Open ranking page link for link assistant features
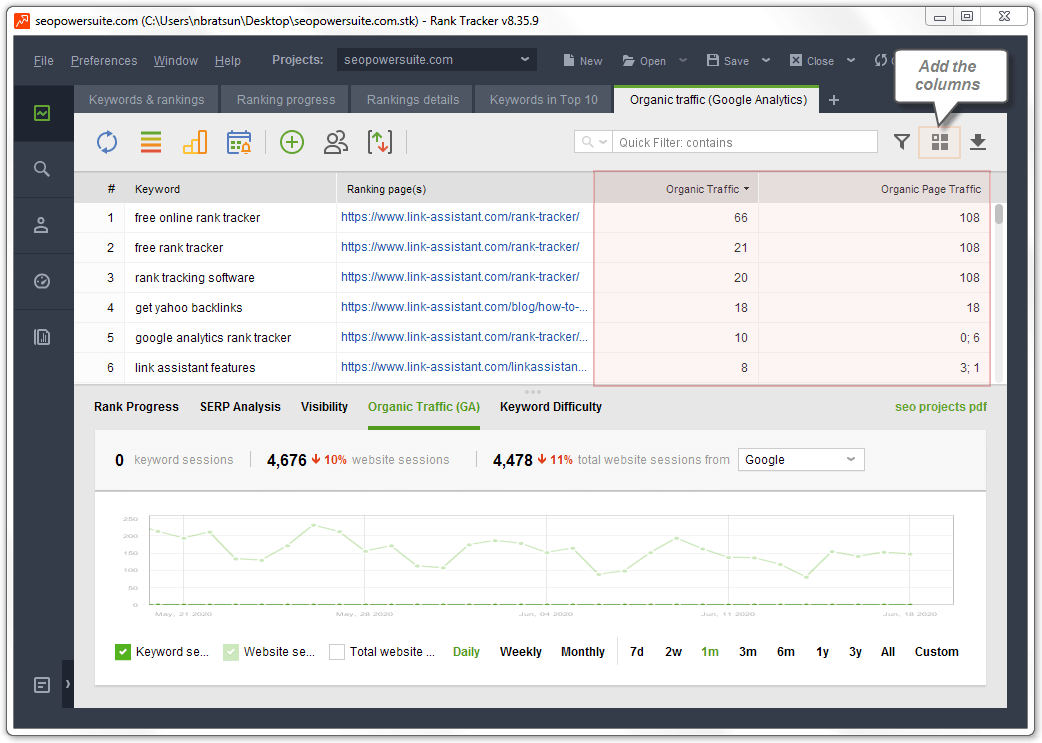Screen dimensions: 1042x743 [x=464, y=366]
